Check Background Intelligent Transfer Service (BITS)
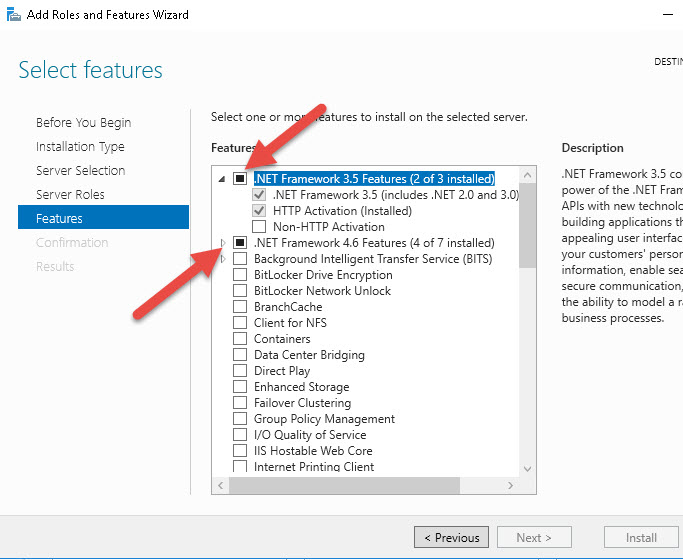The width and height of the screenshot is (683, 560). tap(240, 259)
